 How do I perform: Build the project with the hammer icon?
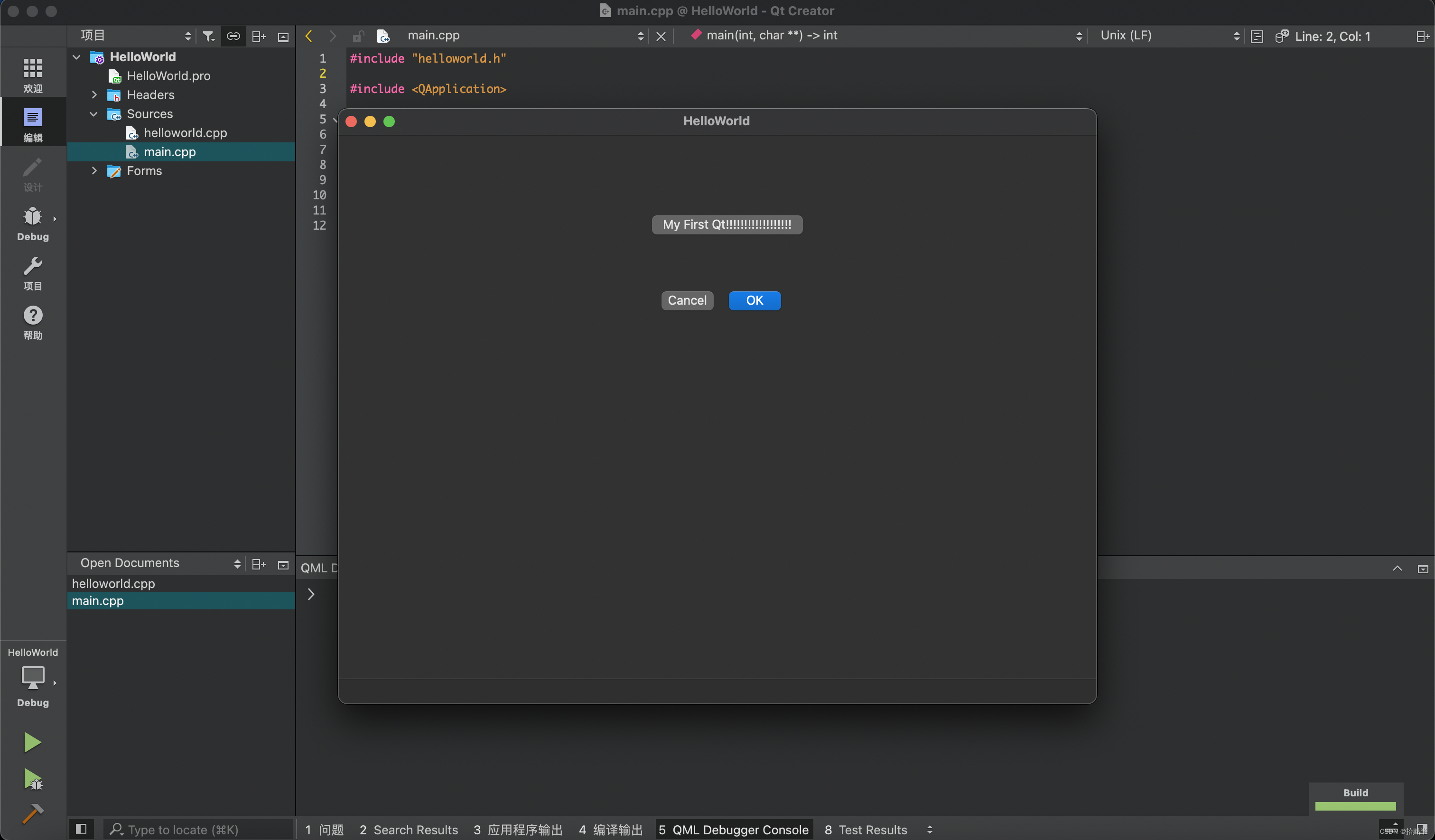[32, 813]
